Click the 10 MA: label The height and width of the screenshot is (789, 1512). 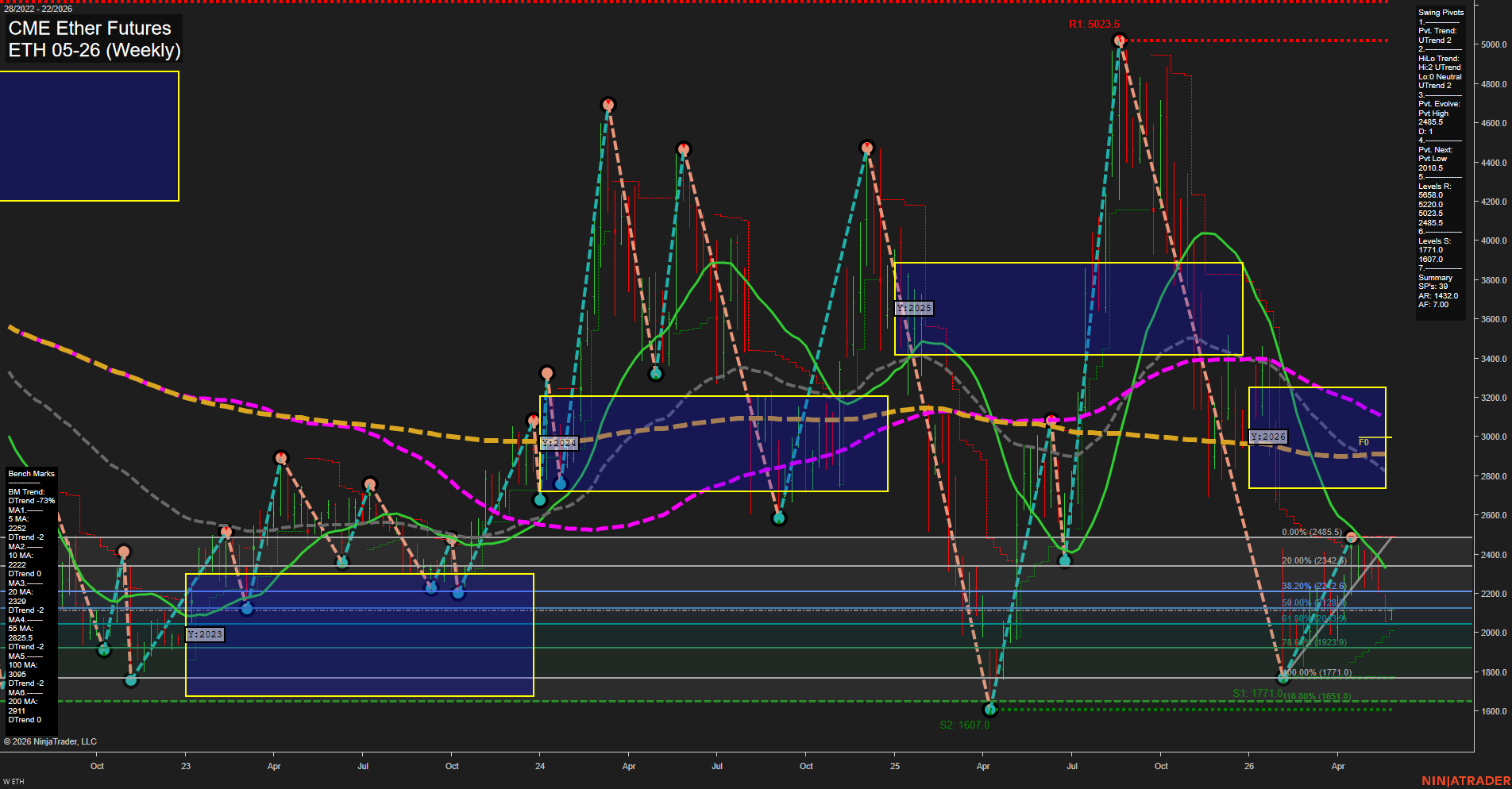[21, 556]
